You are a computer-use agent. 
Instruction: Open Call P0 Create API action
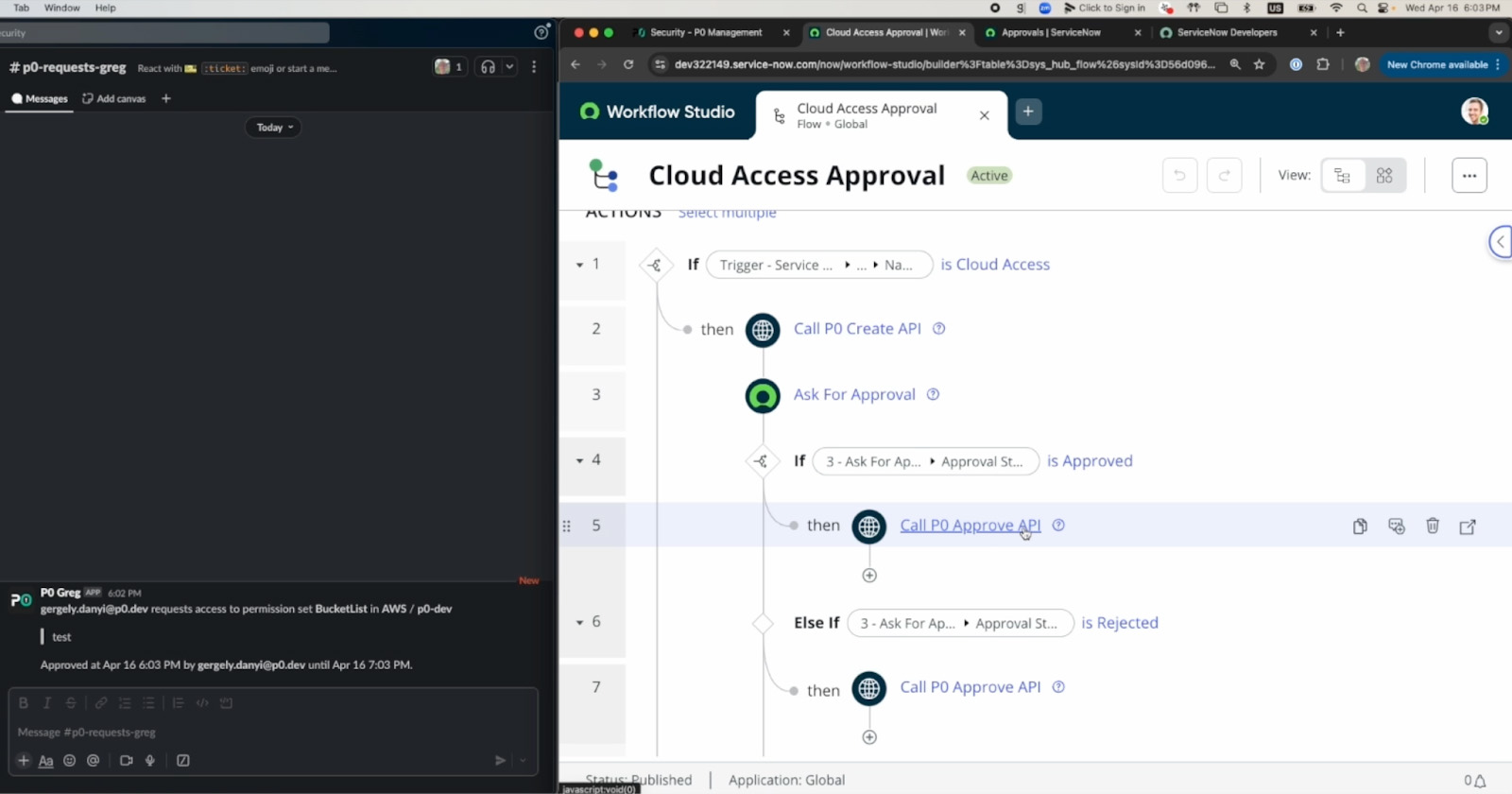click(857, 329)
